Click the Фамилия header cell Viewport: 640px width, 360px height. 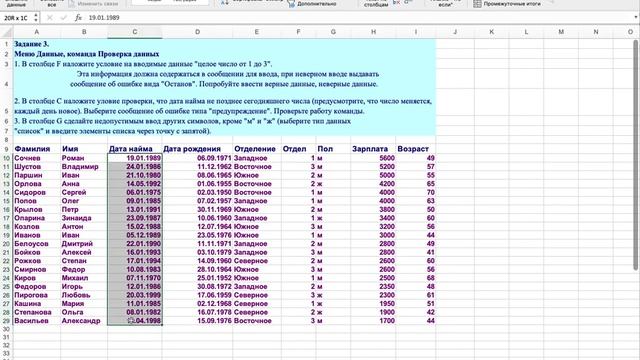pyautogui.click(x=37, y=149)
